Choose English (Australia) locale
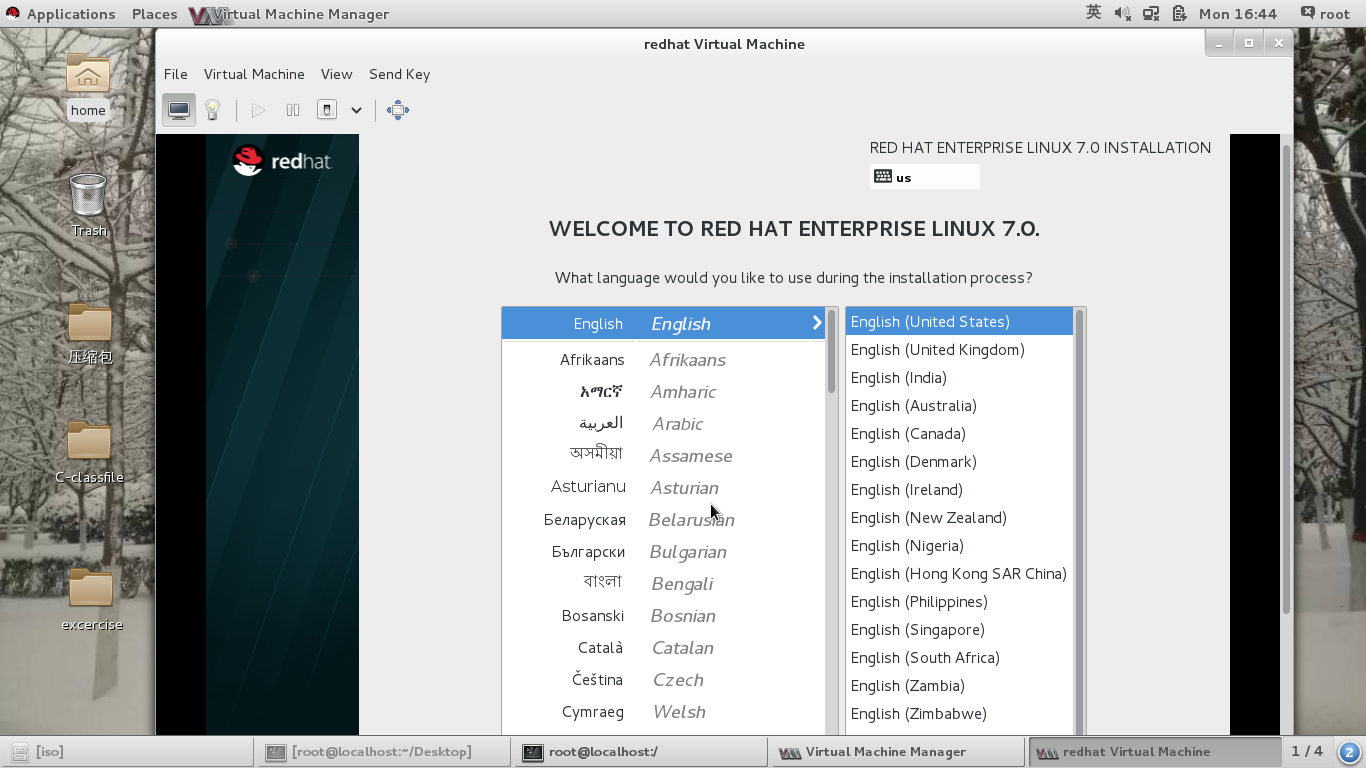Image resolution: width=1366 pixels, height=768 pixels. pos(959,405)
